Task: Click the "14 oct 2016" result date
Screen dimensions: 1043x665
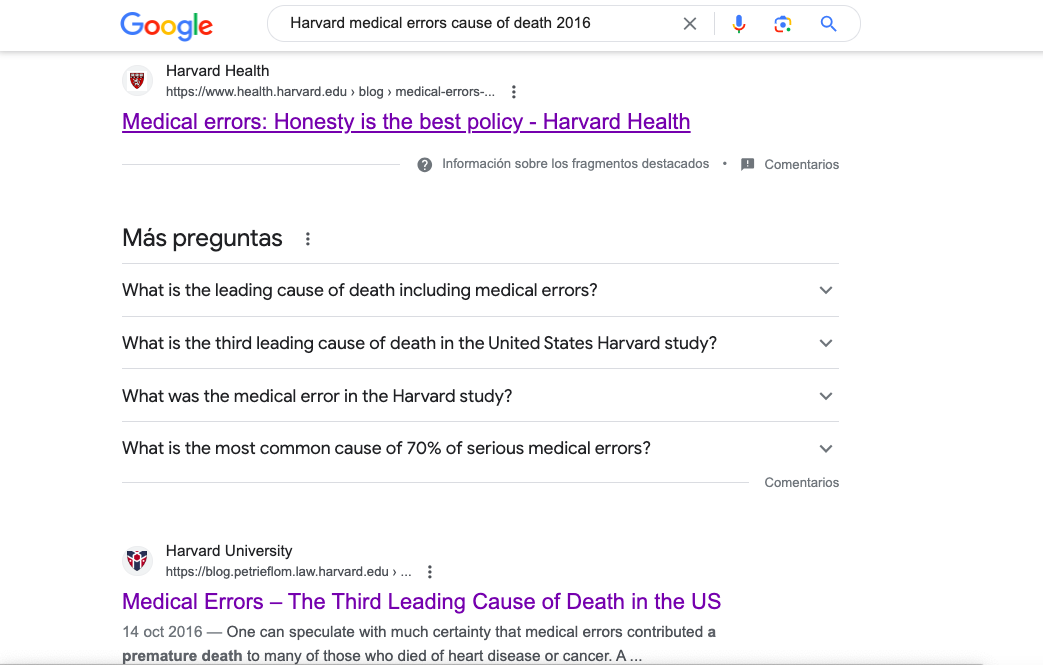Action: (162, 632)
